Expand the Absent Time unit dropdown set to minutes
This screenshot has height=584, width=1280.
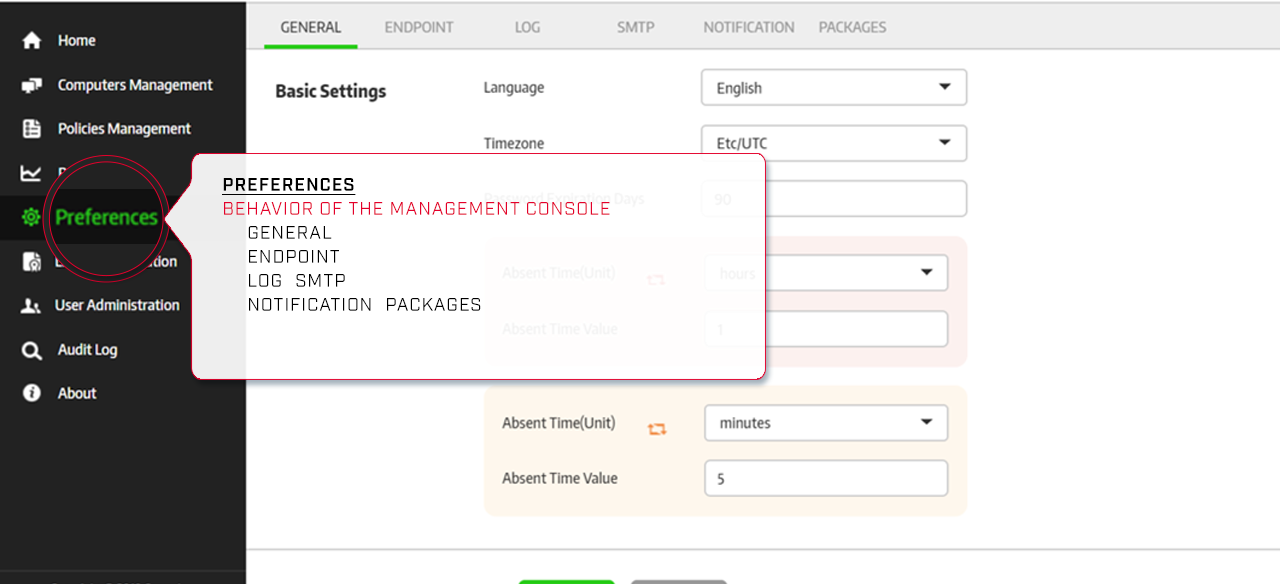tap(826, 422)
